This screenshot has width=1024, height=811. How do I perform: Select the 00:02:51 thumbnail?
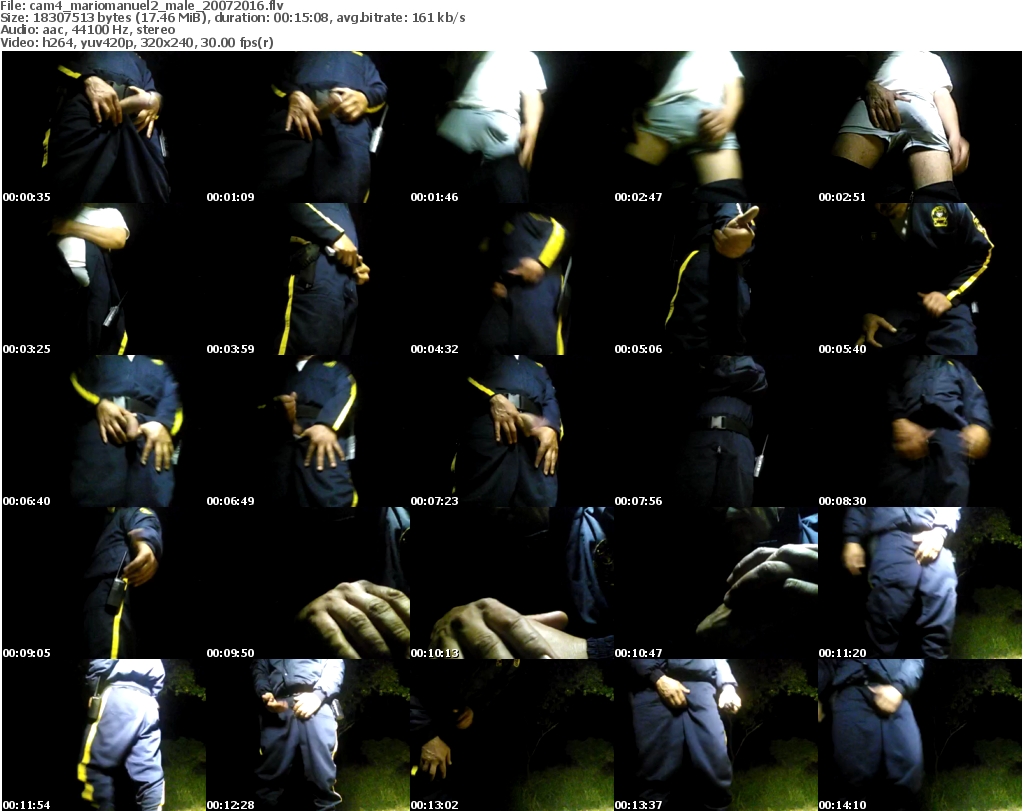(x=920, y=127)
